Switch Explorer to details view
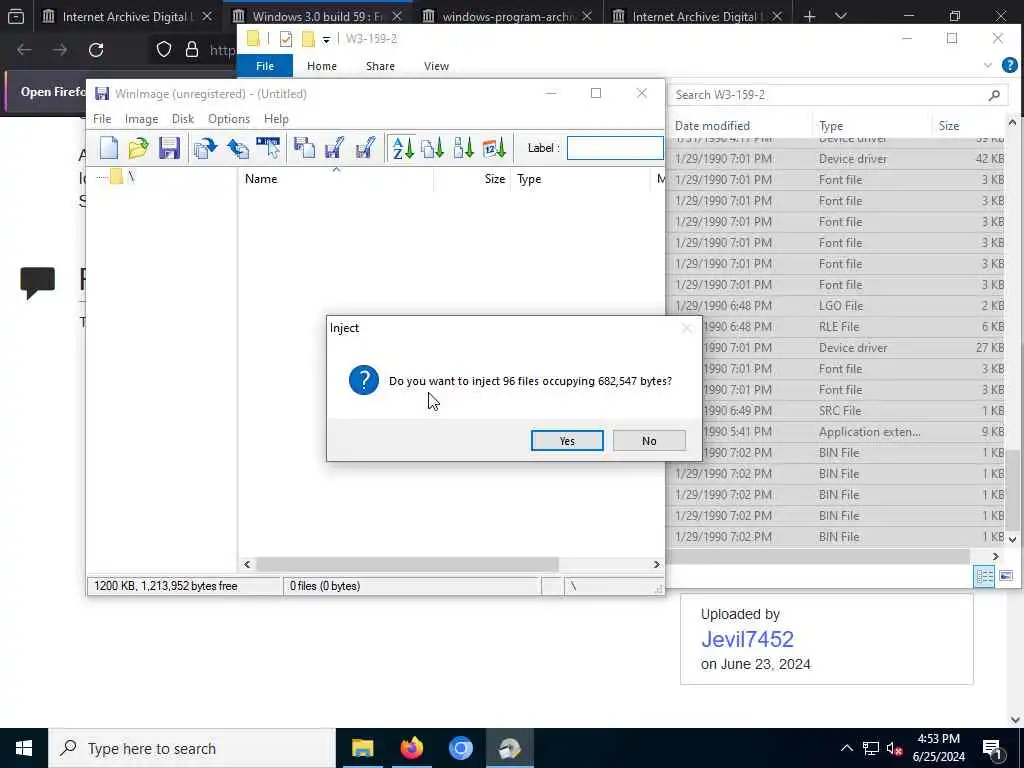 click(x=984, y=576)
